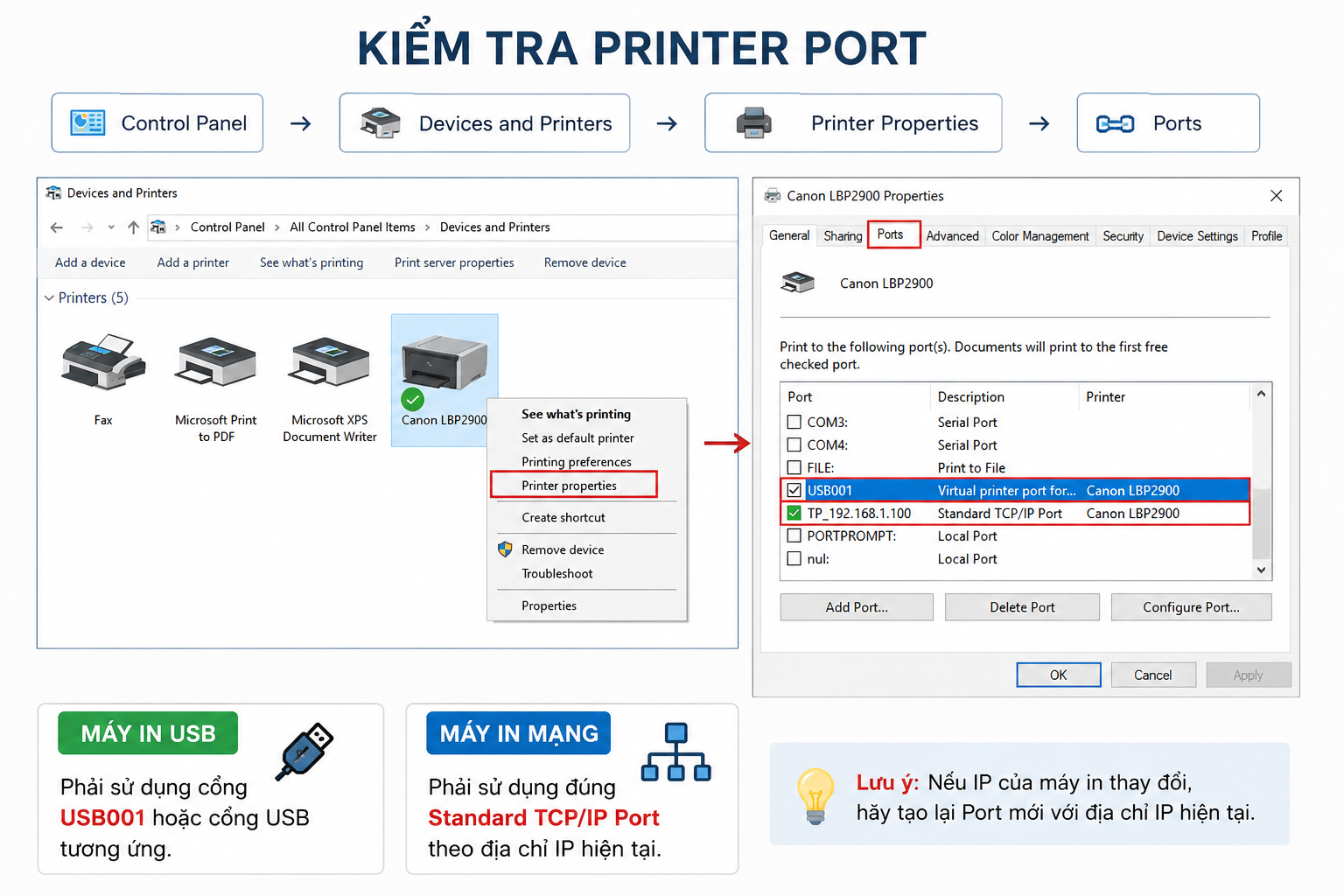The height and width of the screenshot is (896, 1344).
Task: Open Configure Port... settings
Action: click(x=1191, y=607)
